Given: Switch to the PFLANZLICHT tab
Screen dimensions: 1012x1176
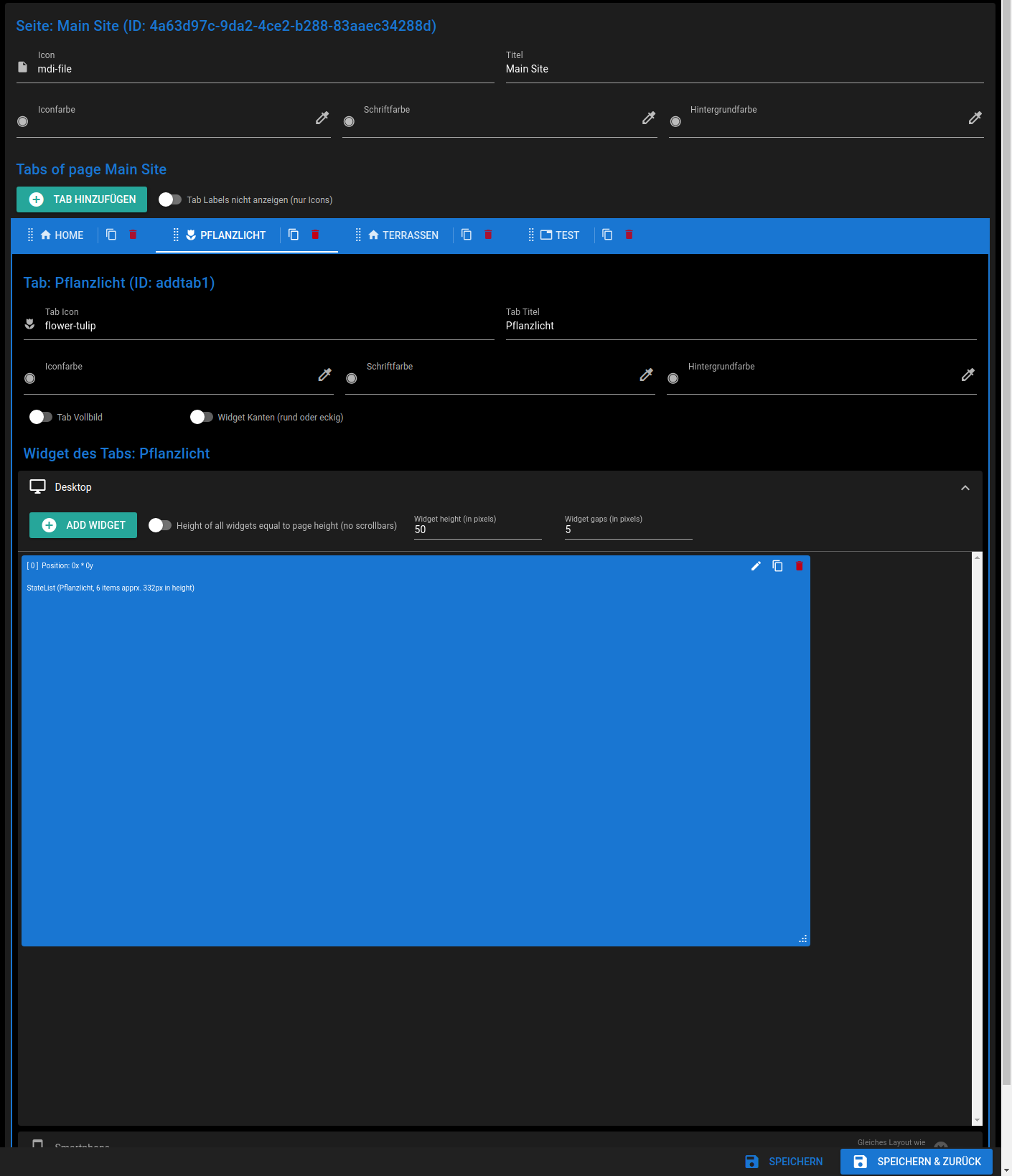Looking at the screenshot, I should [x=226, y=235].
